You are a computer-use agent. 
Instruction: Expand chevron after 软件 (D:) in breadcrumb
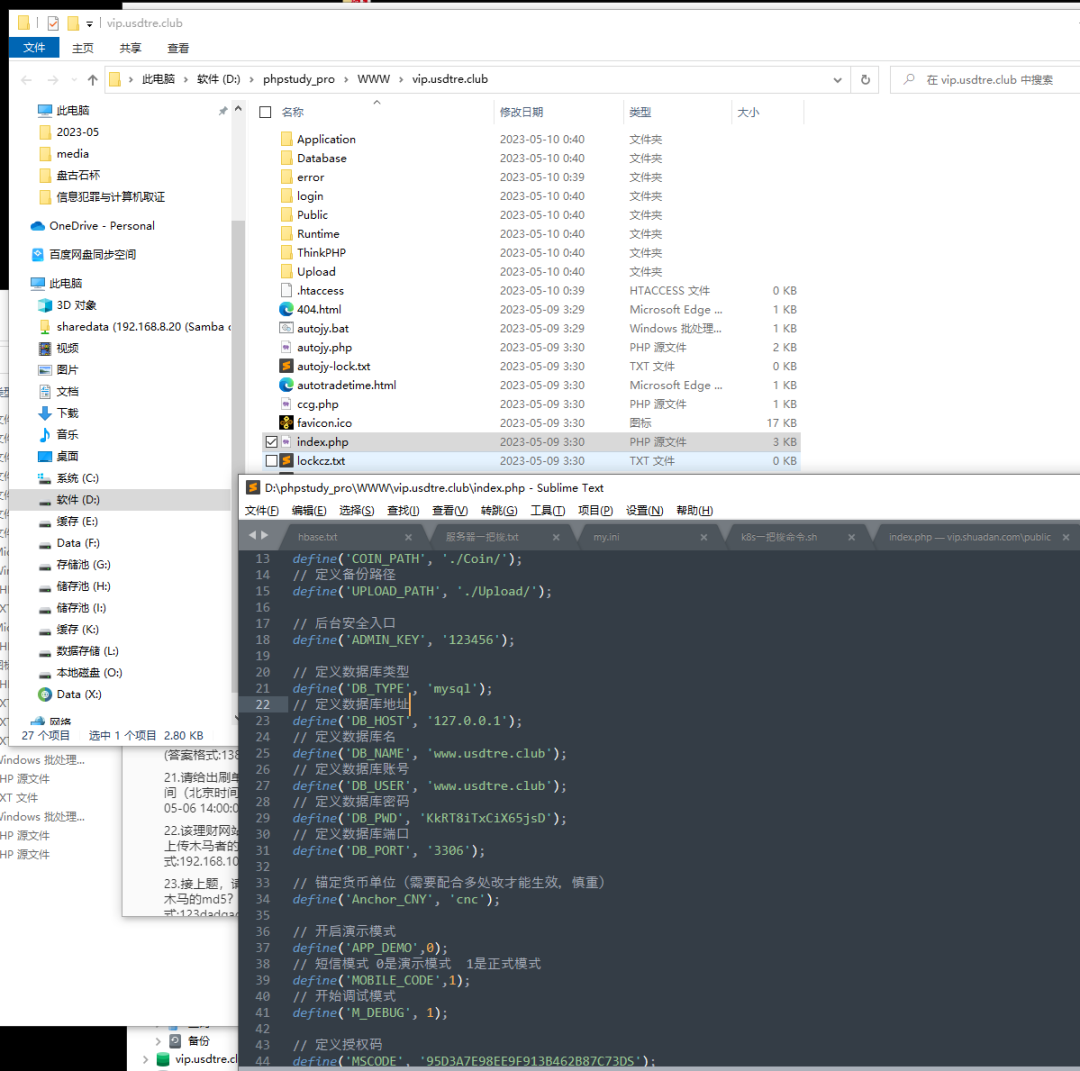(x=251, y=80)
